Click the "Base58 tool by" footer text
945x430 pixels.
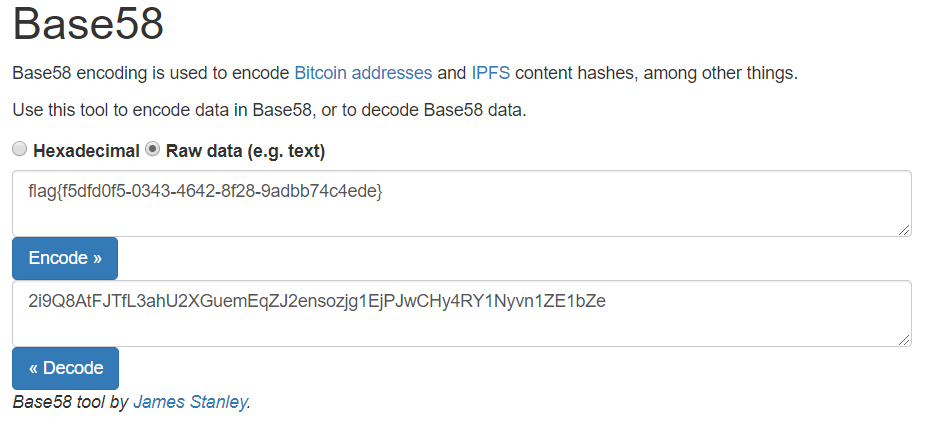point(70,402)
